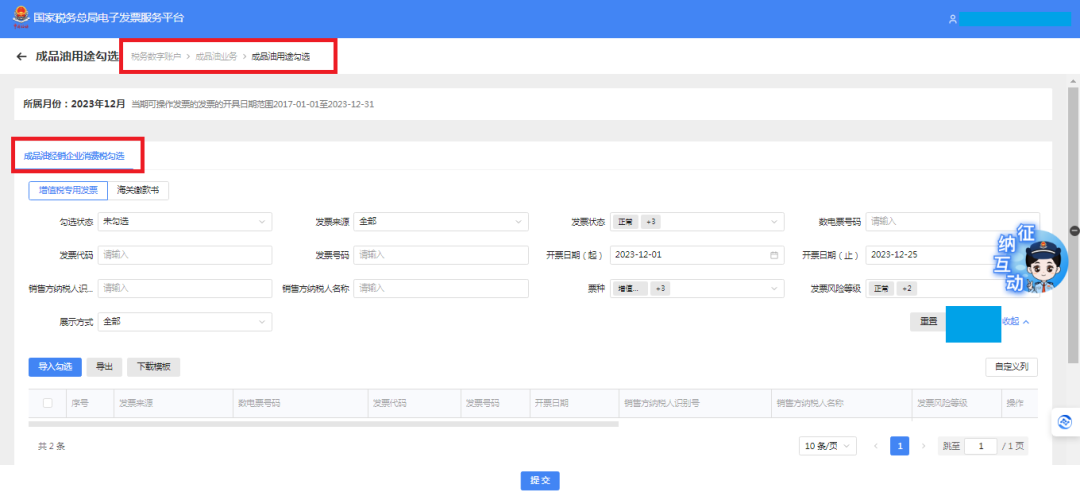Select the 成品油经销企业消费税勾选 tab
Image resolution: width=1080 pixels, height=496 pixels.
pos(74,156)
